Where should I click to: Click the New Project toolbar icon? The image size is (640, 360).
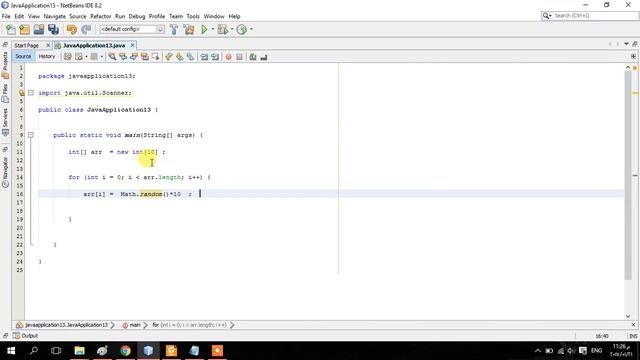click(24, 29)
